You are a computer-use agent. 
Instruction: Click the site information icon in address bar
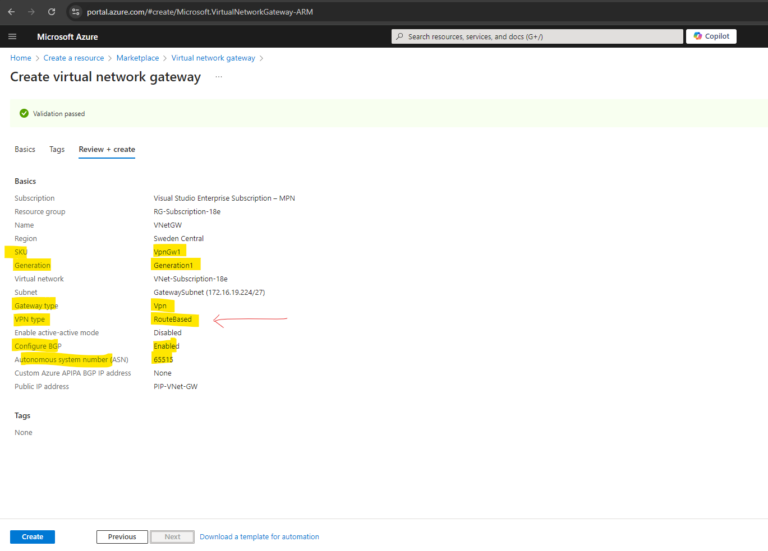[x=75, y=12]
